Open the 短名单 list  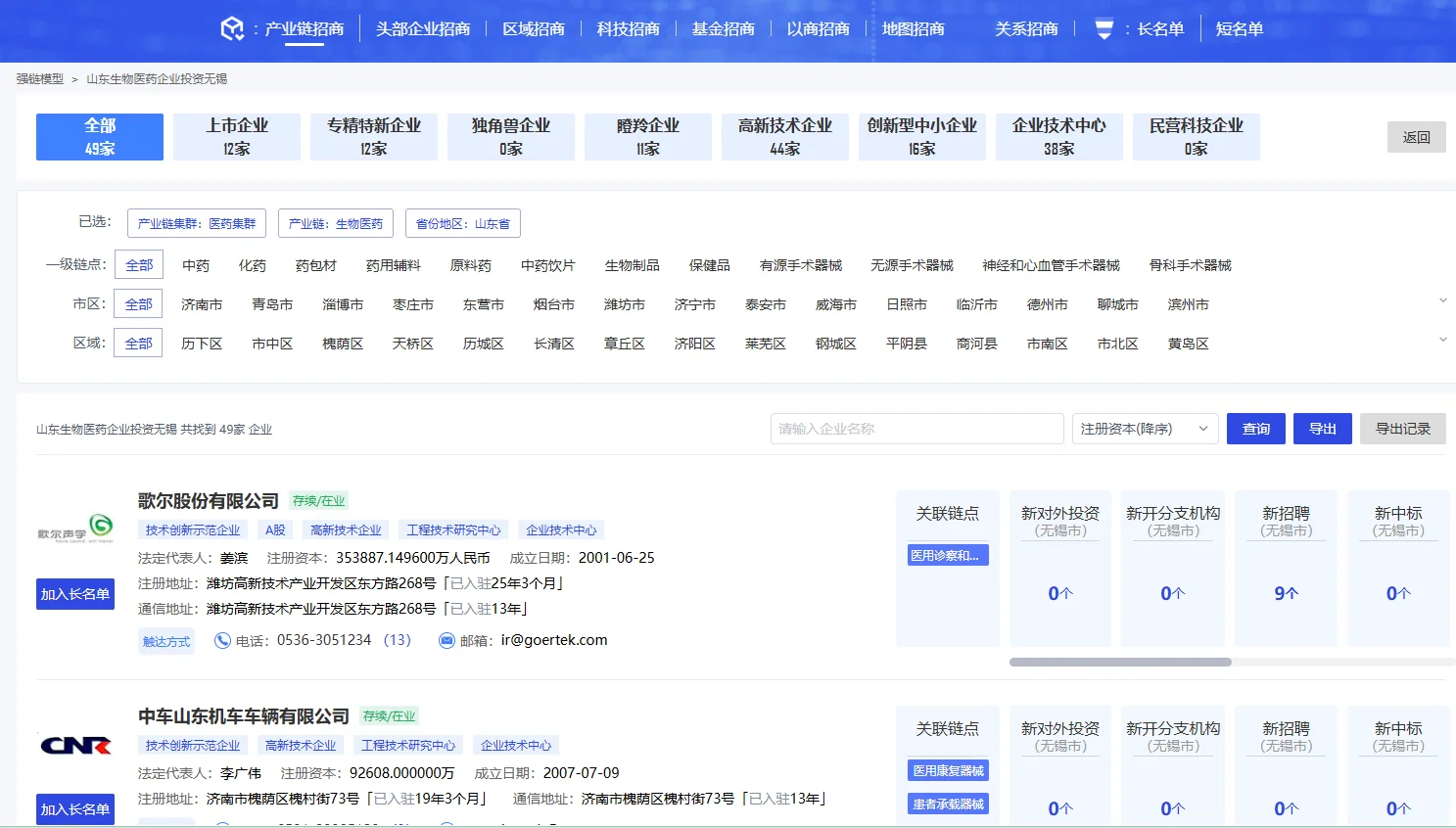pos(1240,29)
